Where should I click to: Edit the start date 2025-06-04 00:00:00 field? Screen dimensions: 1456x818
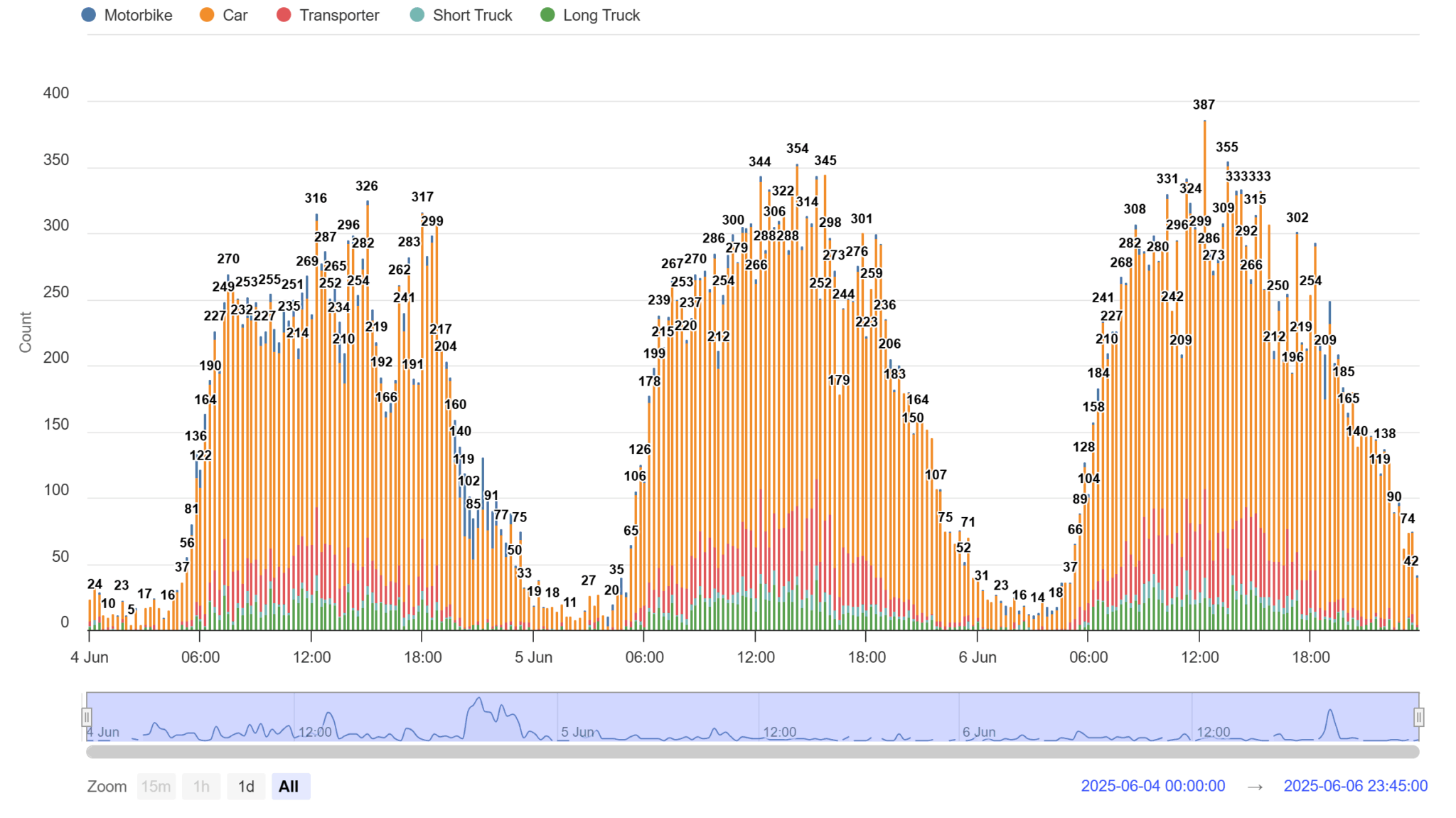click(x=1152, y=786)
